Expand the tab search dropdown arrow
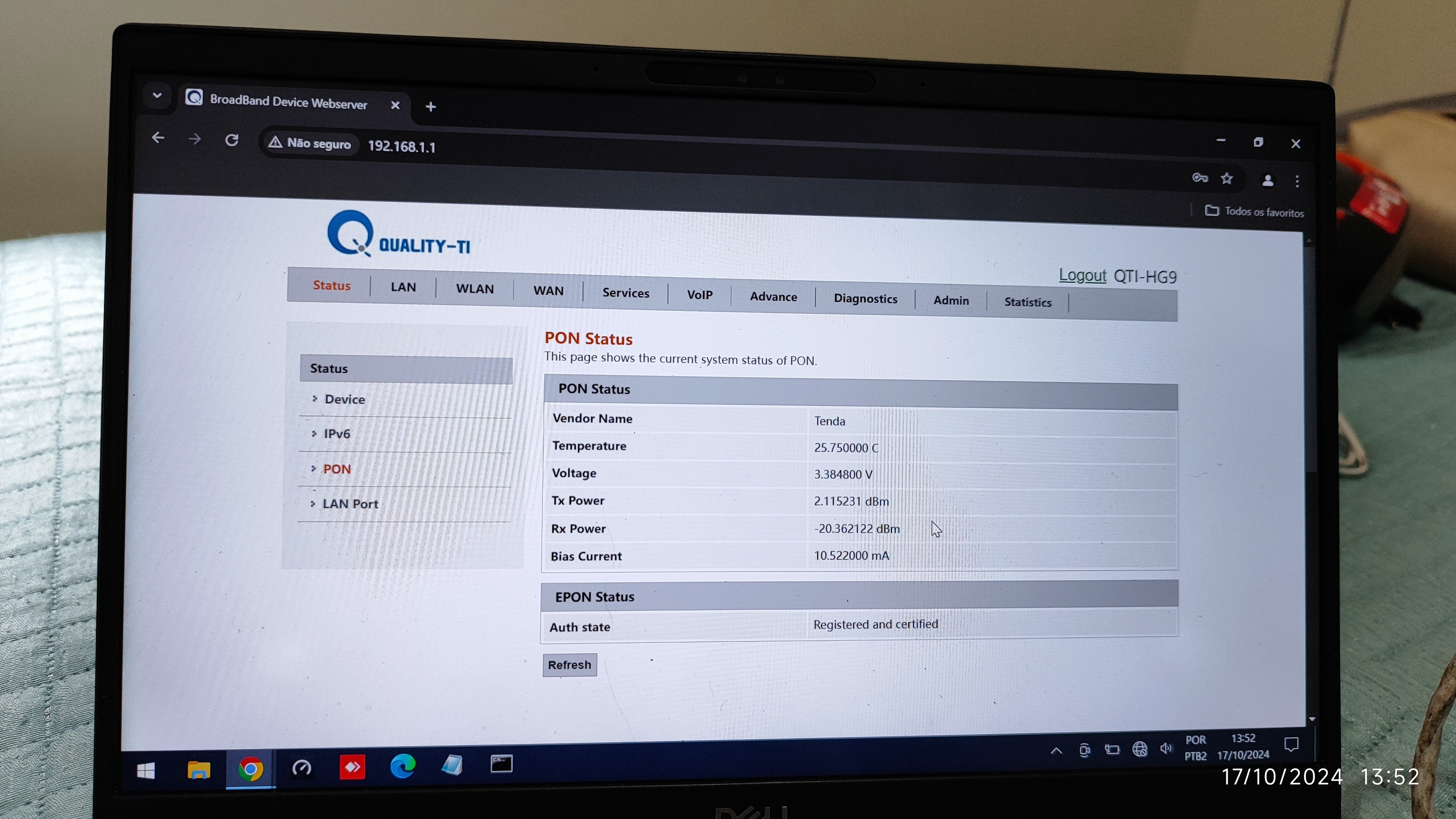This screenshot has width=1456, height=819. (157, 95)
